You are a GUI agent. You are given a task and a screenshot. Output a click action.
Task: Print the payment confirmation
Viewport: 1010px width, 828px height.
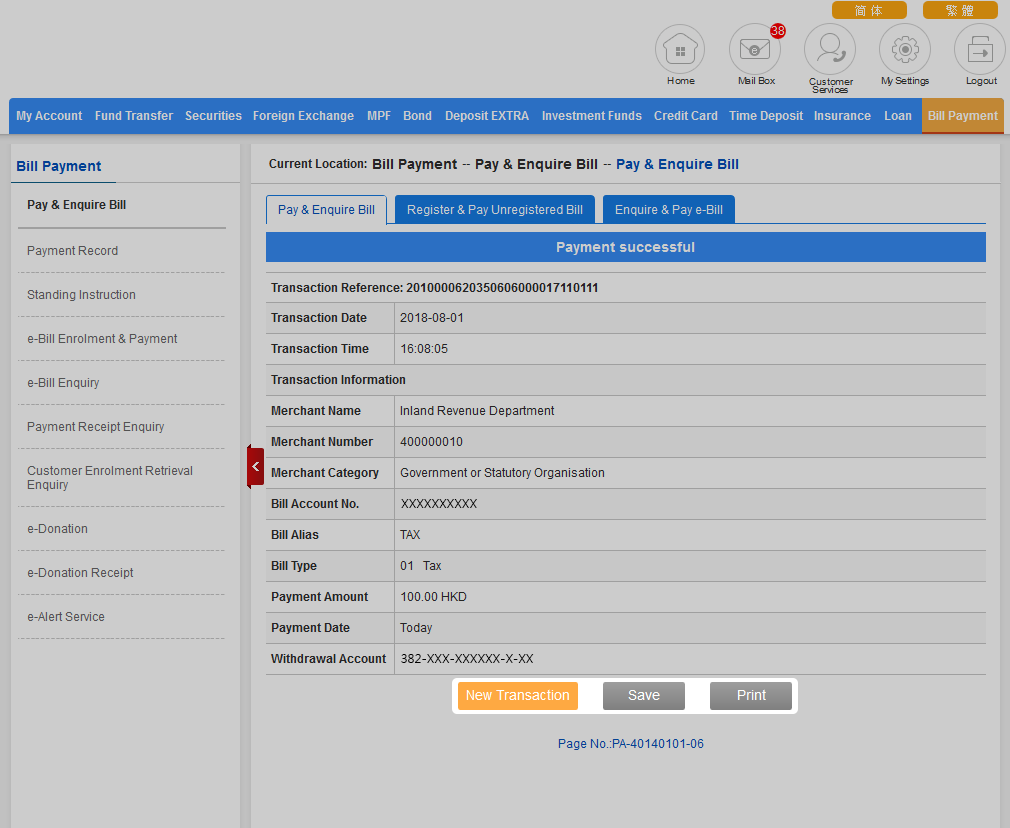751,696
